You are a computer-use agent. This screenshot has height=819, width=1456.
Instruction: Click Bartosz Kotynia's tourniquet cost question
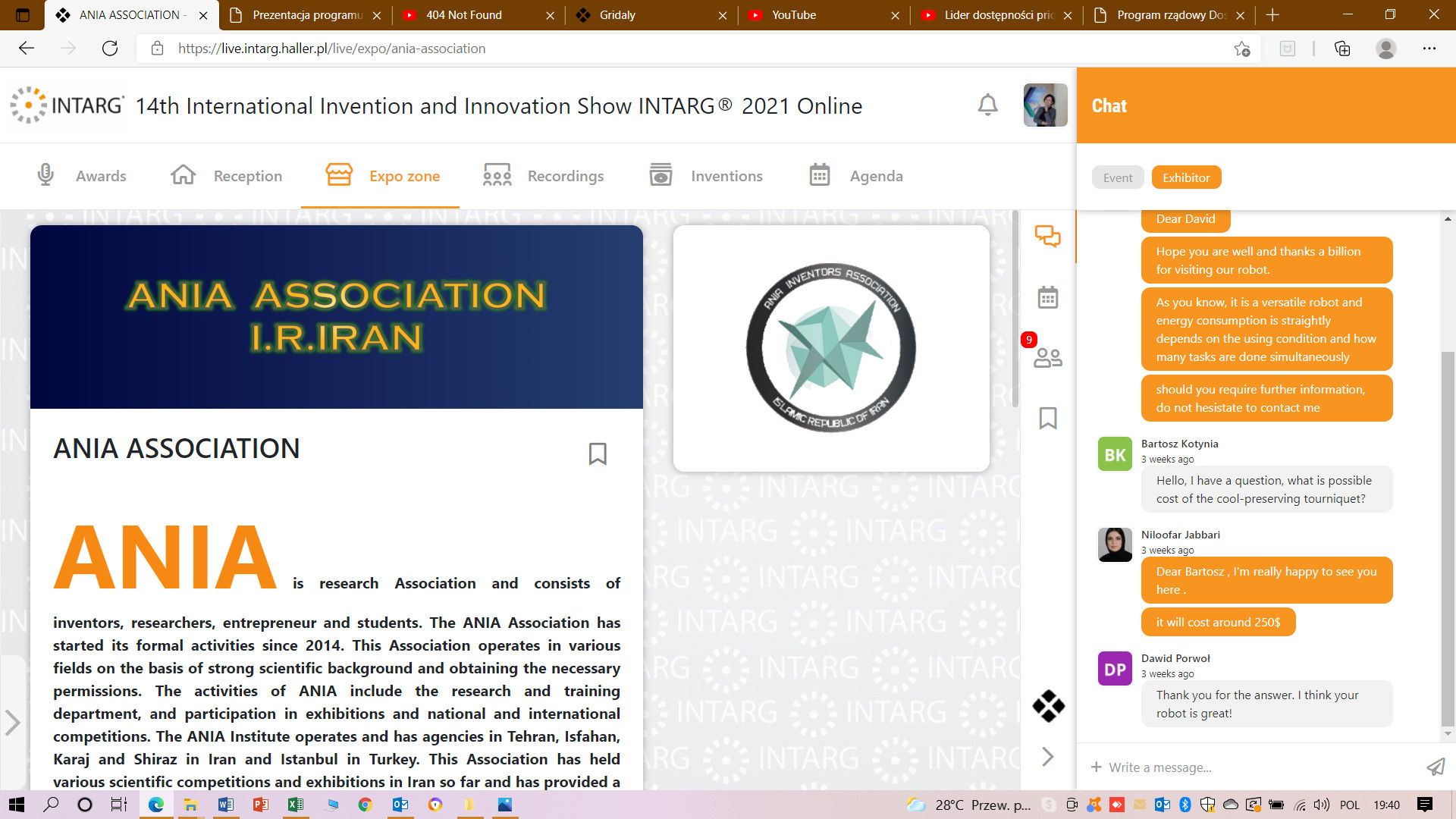pyautogui.click(x=1266, y=489)
